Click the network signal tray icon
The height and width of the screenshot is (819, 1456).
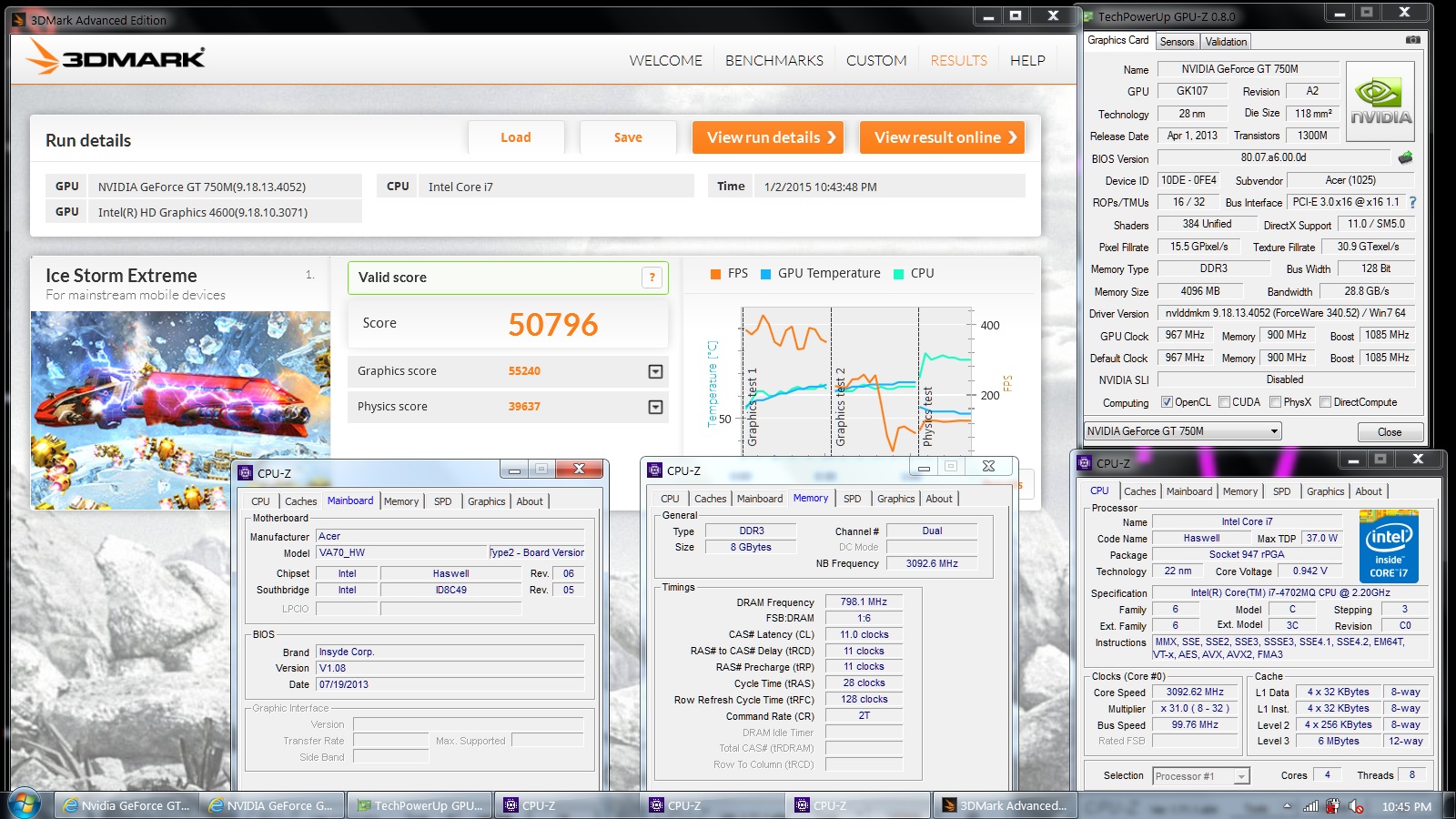pos(1310,805)
